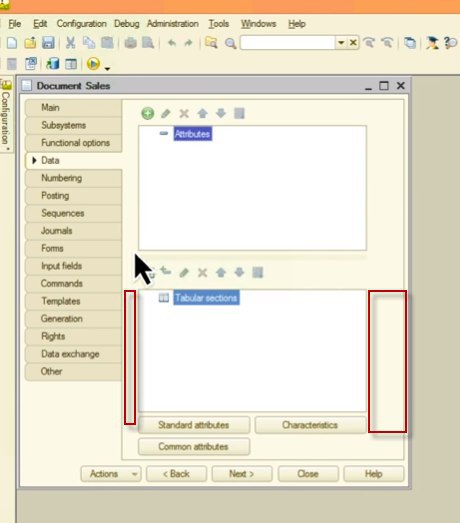Viewport: 460px width, 523px height.
Task: Click the Paste clipboard icon
Action: 107,43
